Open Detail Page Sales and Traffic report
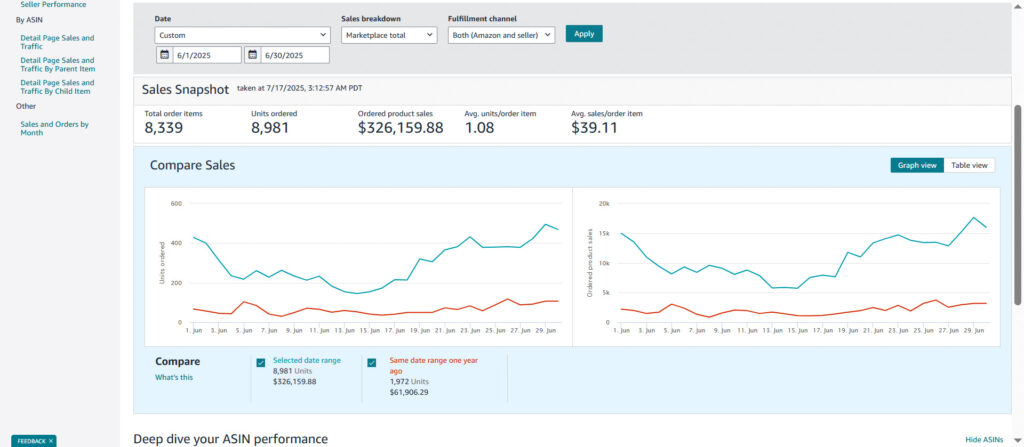 [57, 42]
